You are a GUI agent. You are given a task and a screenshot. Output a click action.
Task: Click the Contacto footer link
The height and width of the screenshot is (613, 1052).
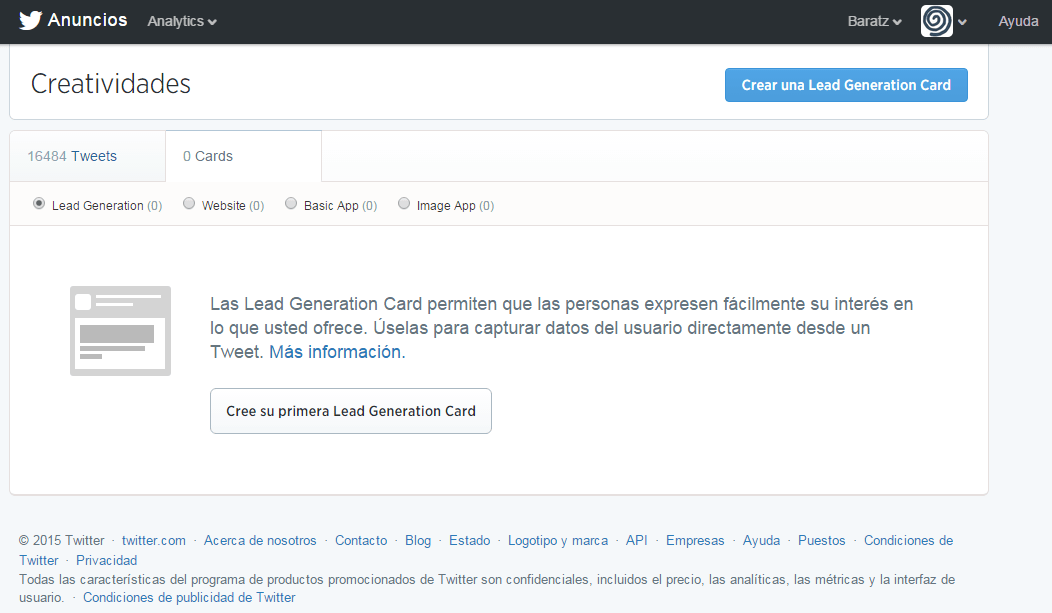(361, 541)
